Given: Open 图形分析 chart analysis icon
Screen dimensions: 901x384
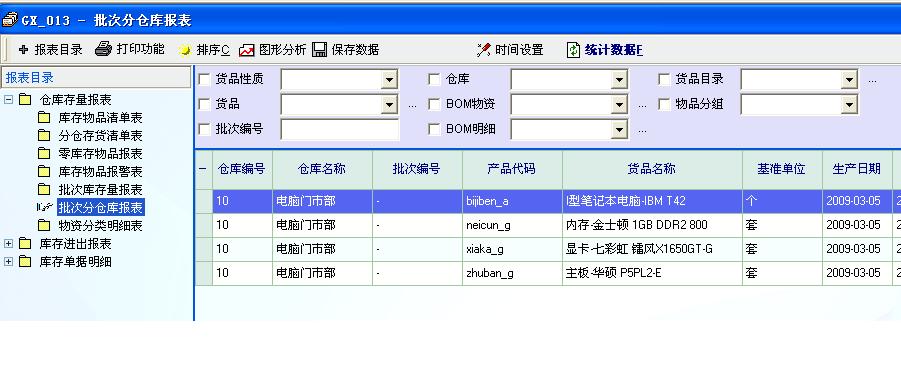Looking at the screenshot, I should (247, 51).
